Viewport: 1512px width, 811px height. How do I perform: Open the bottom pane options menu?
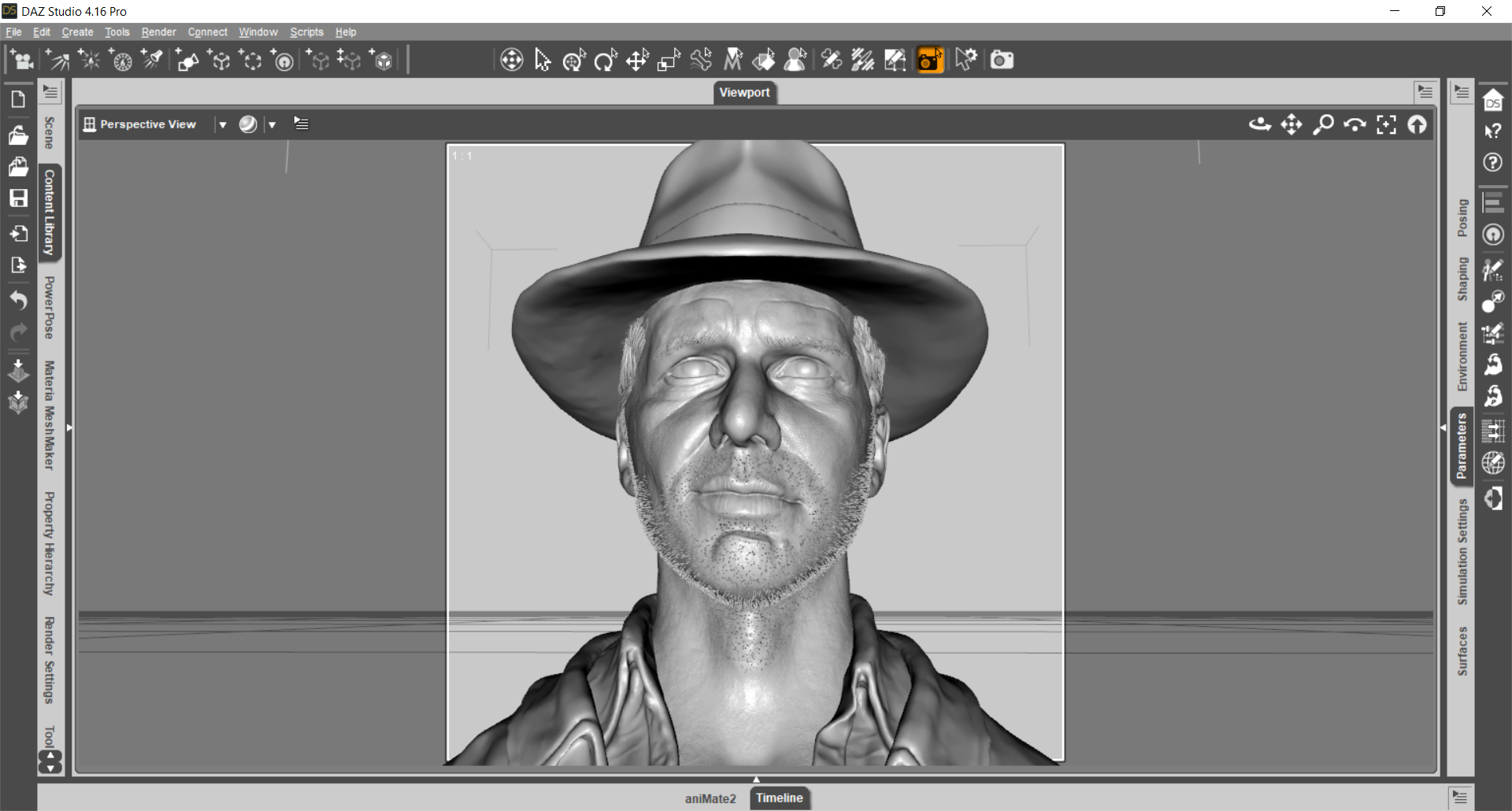(1460, 797)
